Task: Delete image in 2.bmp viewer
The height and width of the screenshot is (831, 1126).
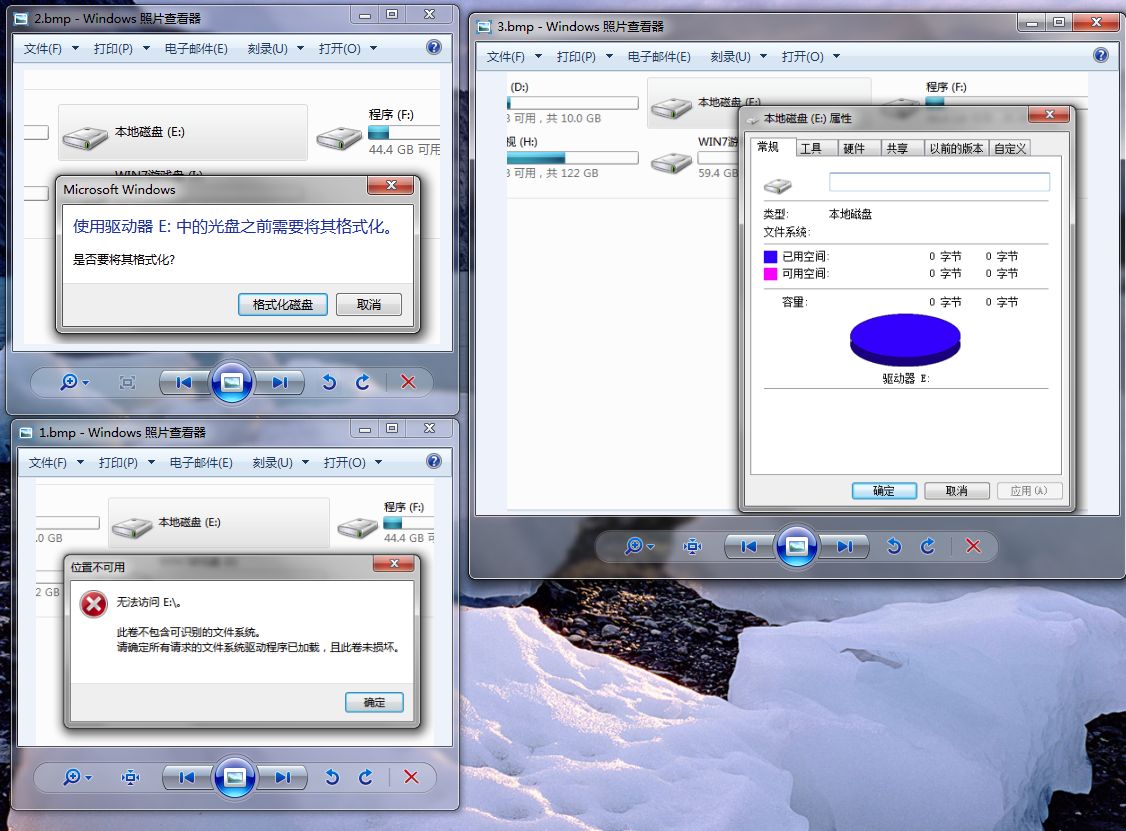Action: 408,382
